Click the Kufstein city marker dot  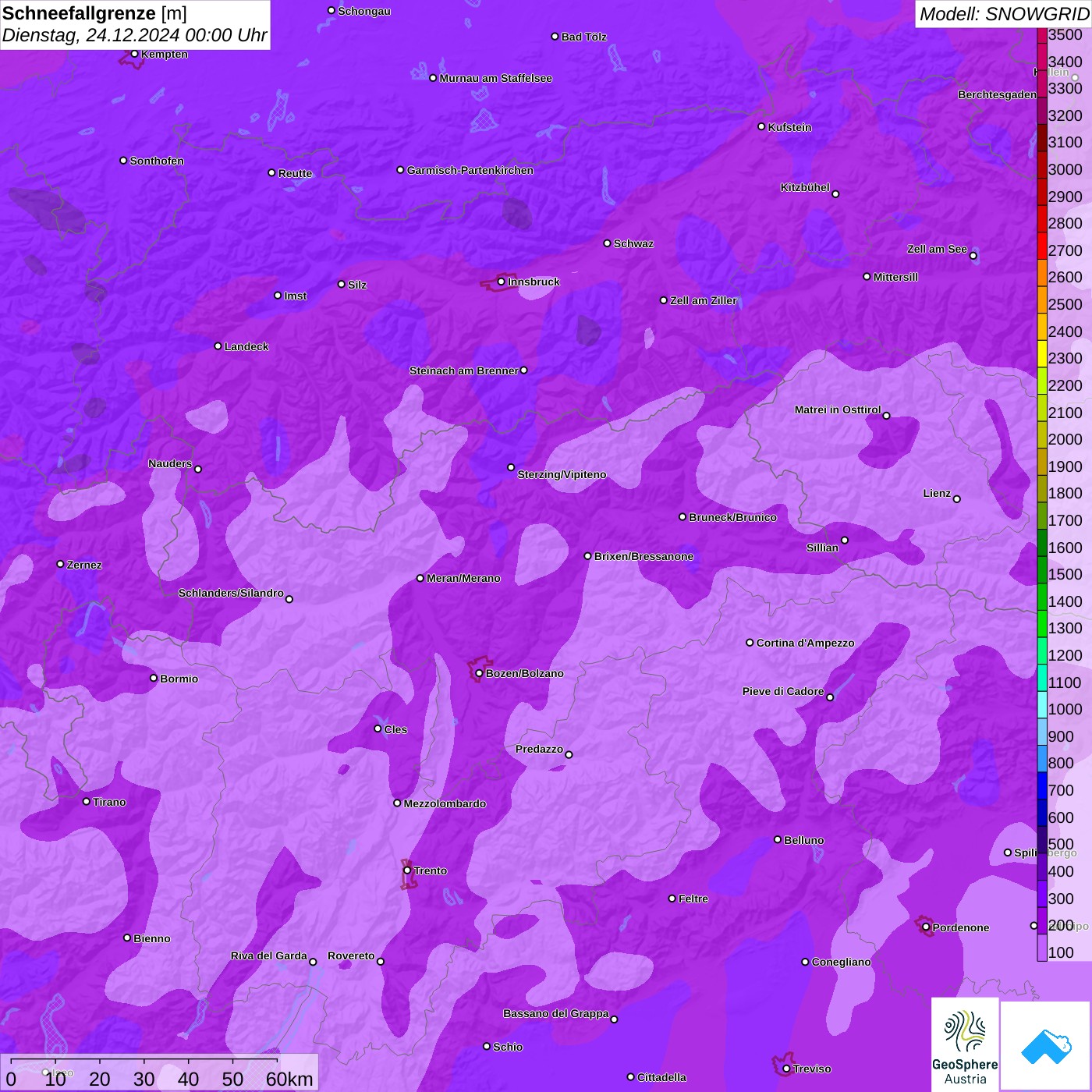point(762,126)
